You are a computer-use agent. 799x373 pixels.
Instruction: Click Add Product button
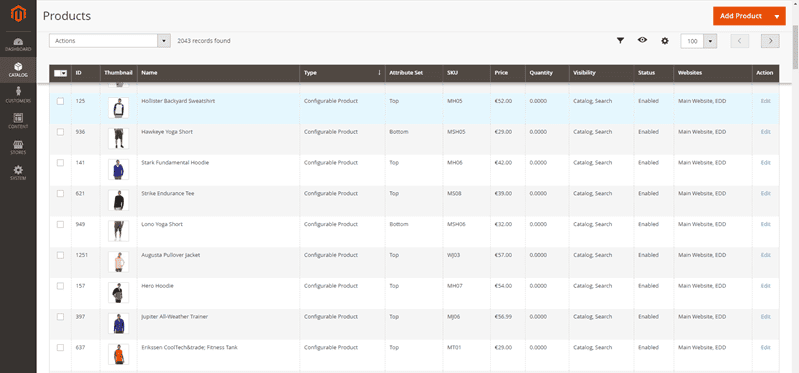pos(740,16)
